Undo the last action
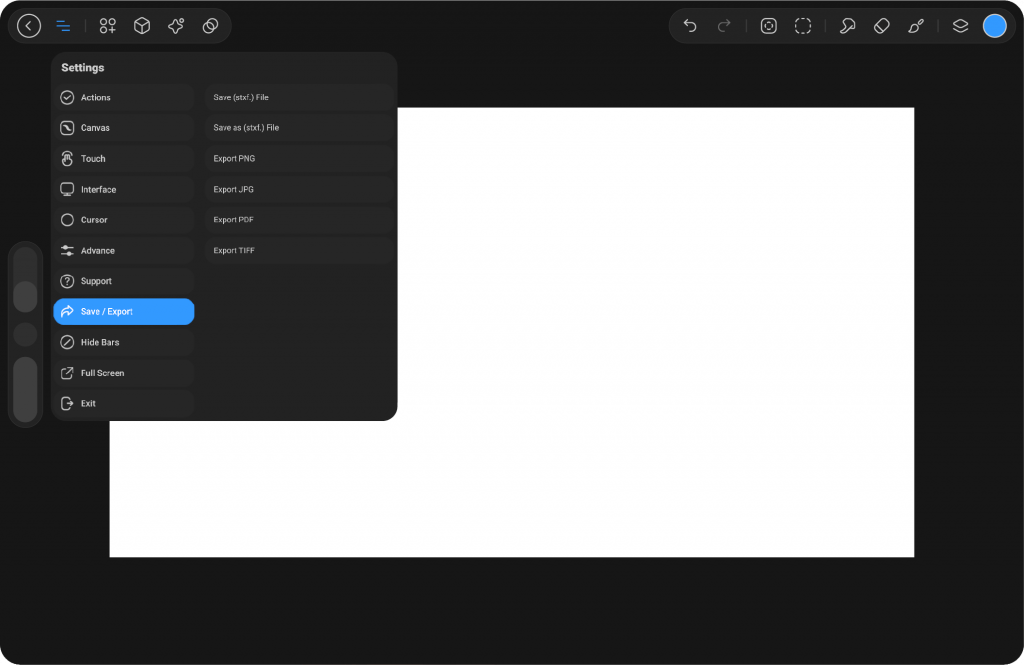This screenshot has width=1024, height=665. pyautogui.click(x=690, y=26)
